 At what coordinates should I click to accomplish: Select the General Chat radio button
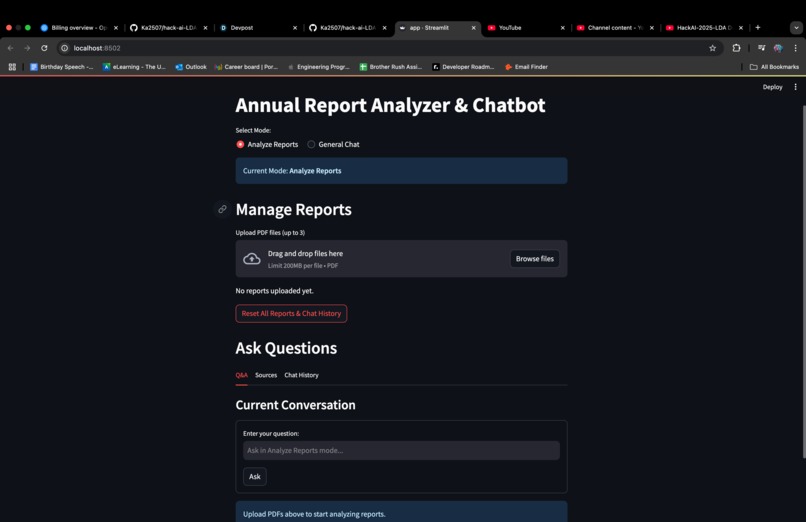click(311, 144)
